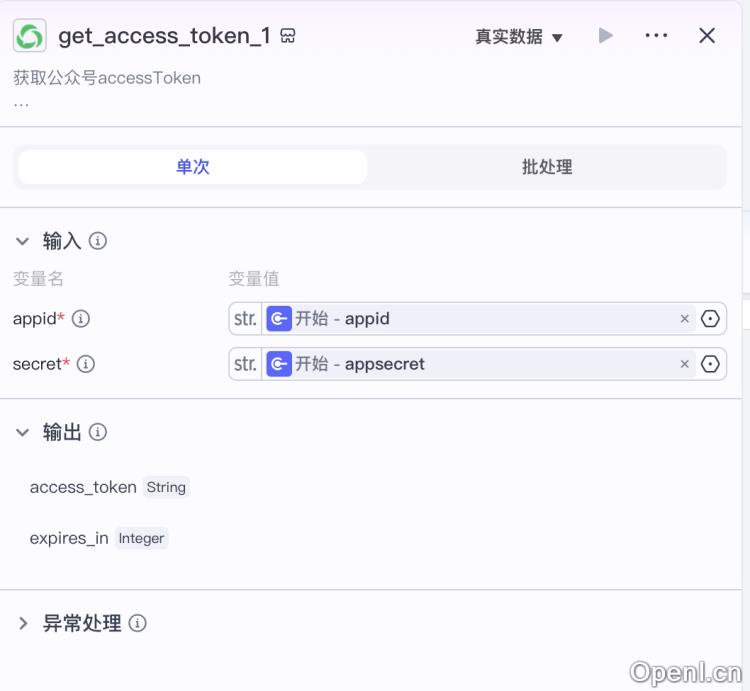Screen dimensions: 750x691
Task: Click the blue 开始 node icon in secret row
Action: click(x=279, y=364)
